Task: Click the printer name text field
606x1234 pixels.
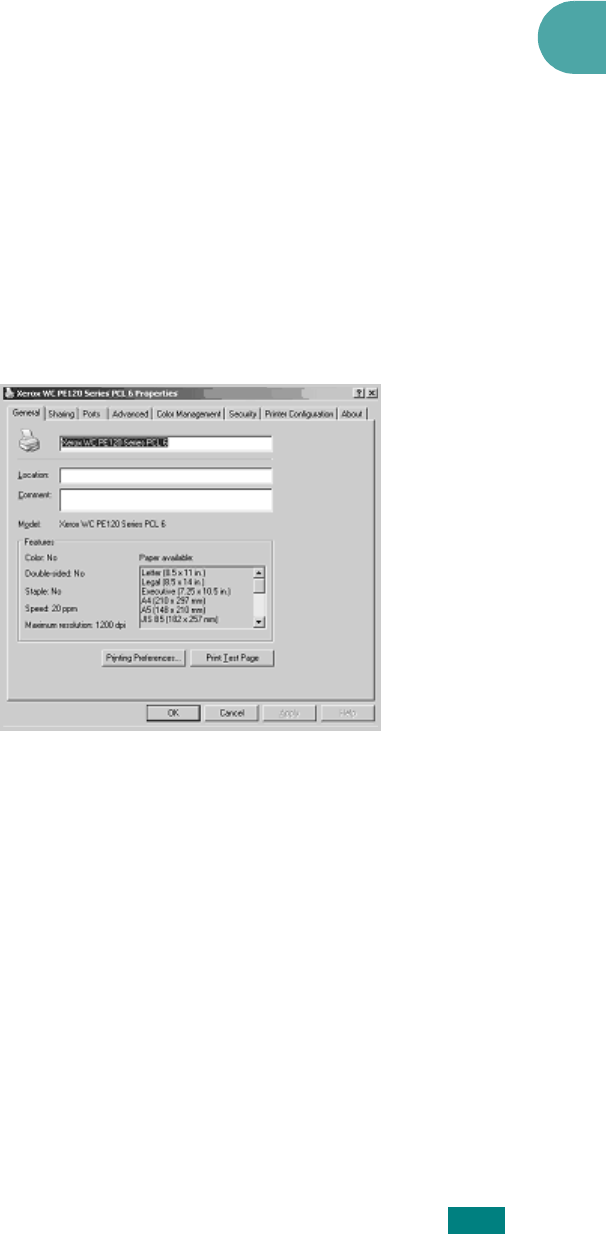Action: (165, 443)
